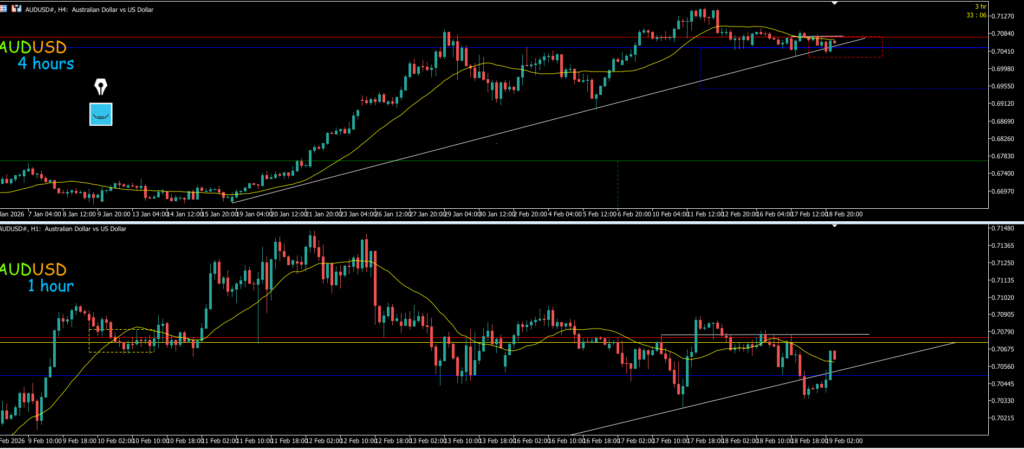The width and height of the screenshot is (1024, 449).
Task: Click price level 0.70330 on H1 scale
Action: click(1000, 401)
